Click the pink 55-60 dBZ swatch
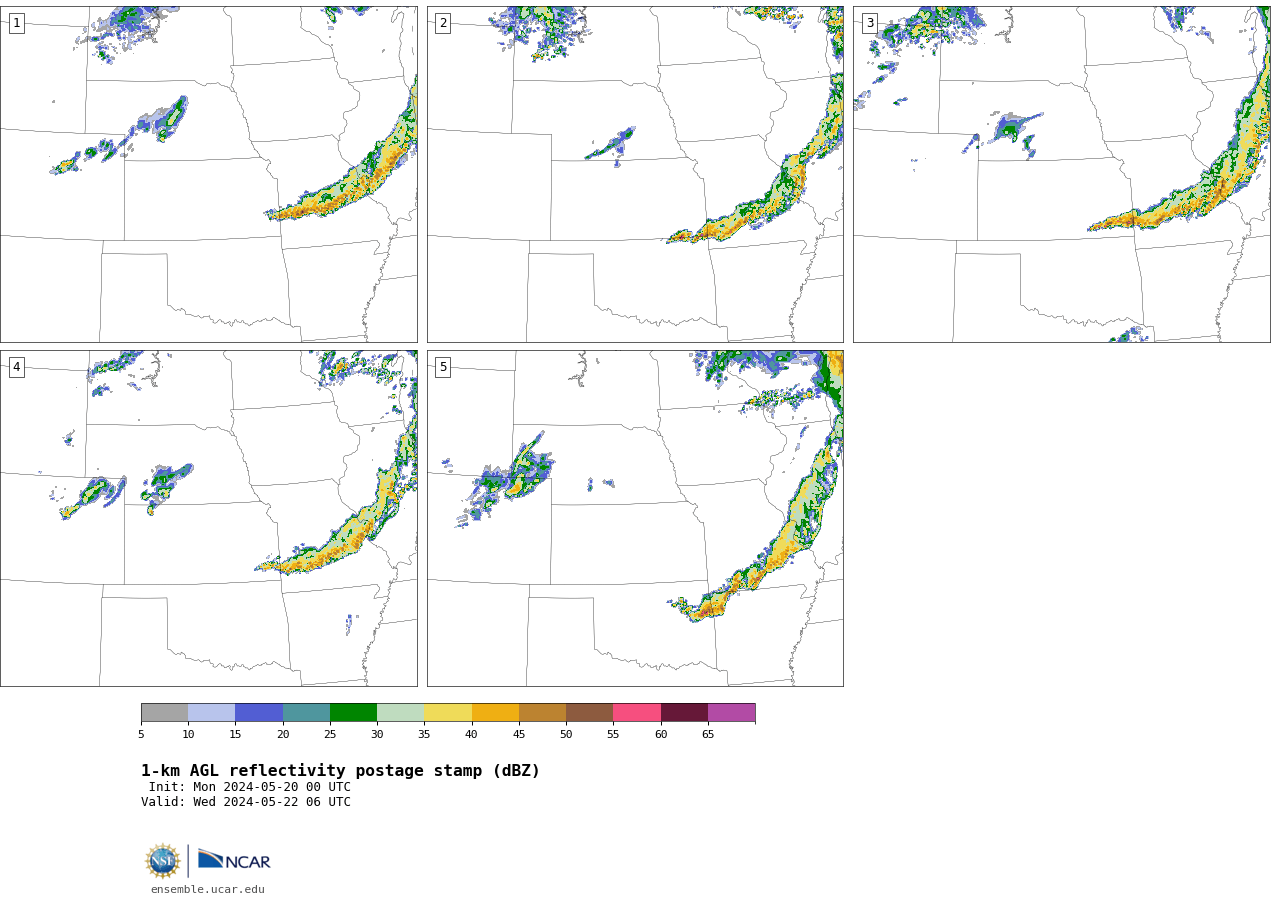The width and height of the screenshot is (1280, 901). (637, 713)
